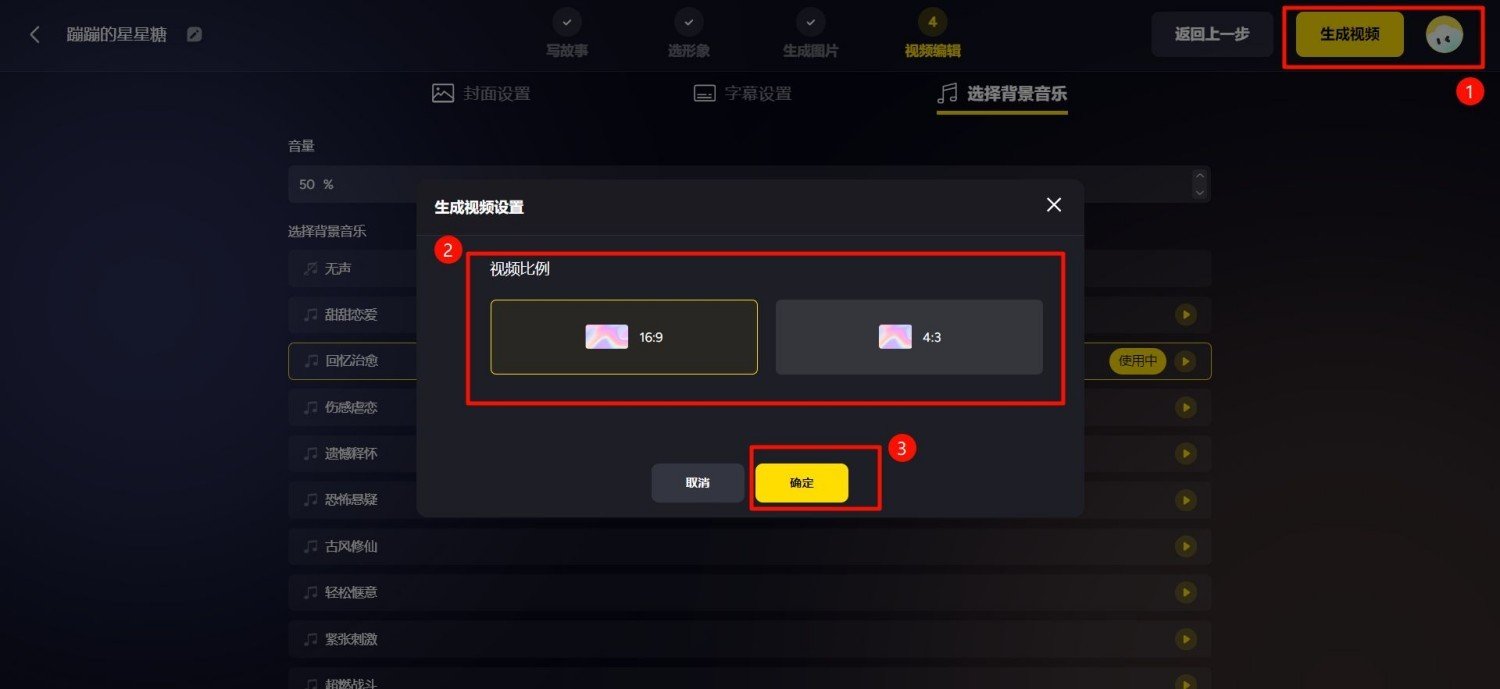
Task: Go to step 写故事
Action: click(567, 34)
